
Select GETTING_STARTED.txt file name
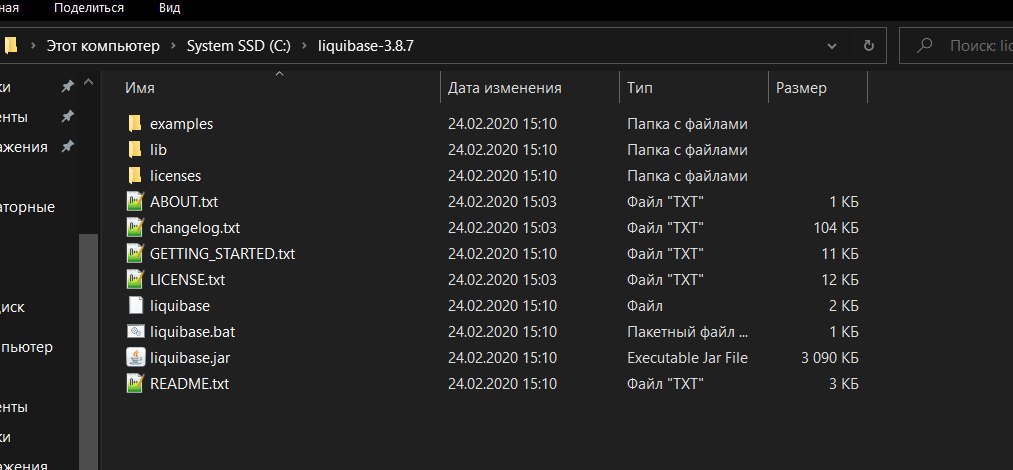[222, 254]
